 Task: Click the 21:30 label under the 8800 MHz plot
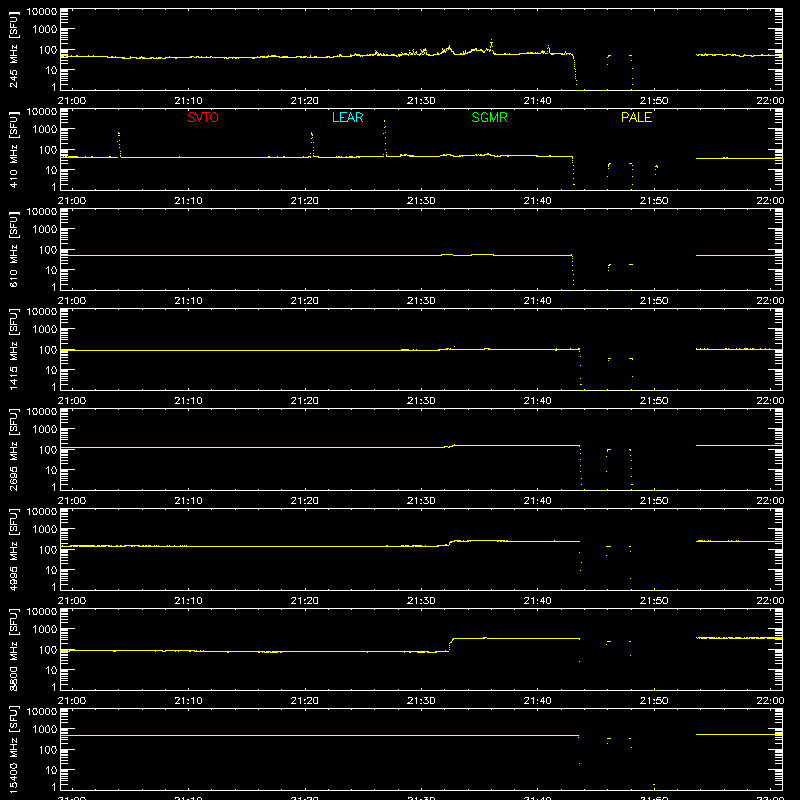pos(421,701)
